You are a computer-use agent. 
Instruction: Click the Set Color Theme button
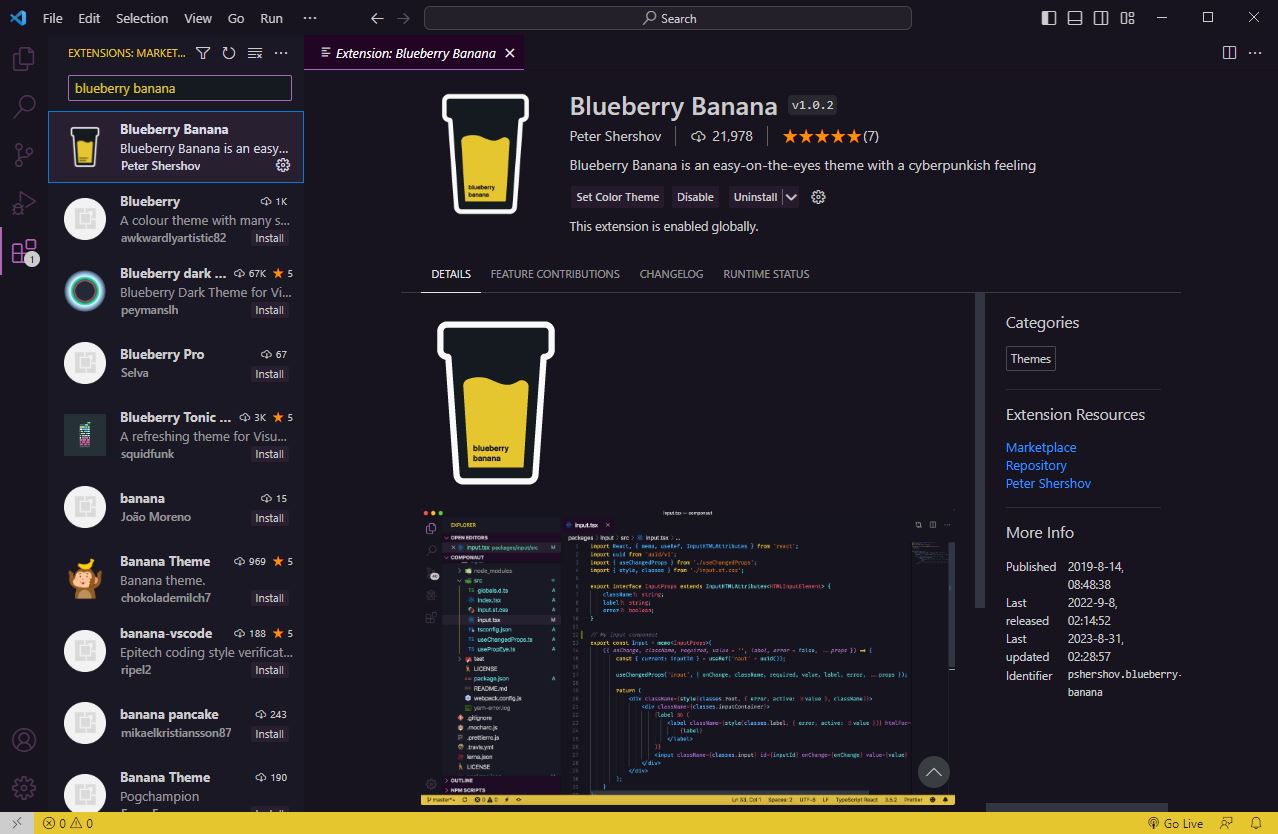tap(618, 197)
